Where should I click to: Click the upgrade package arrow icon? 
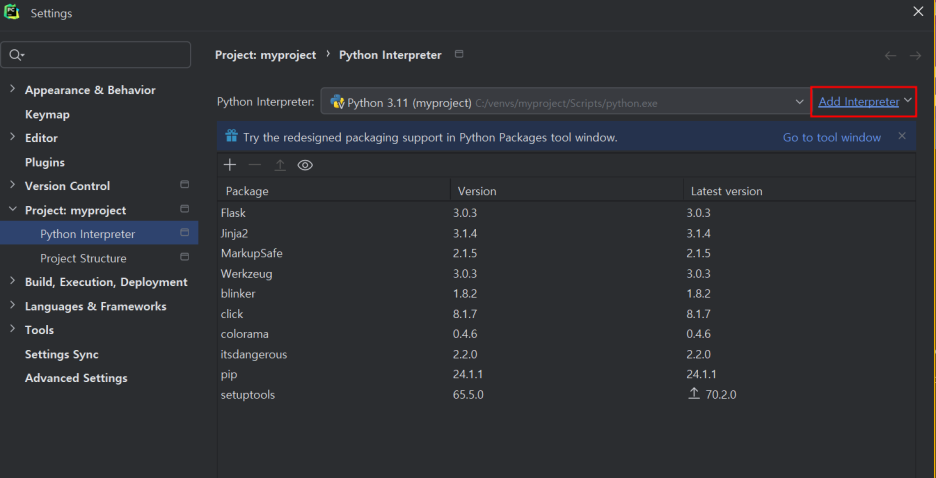tap(280, 165)
